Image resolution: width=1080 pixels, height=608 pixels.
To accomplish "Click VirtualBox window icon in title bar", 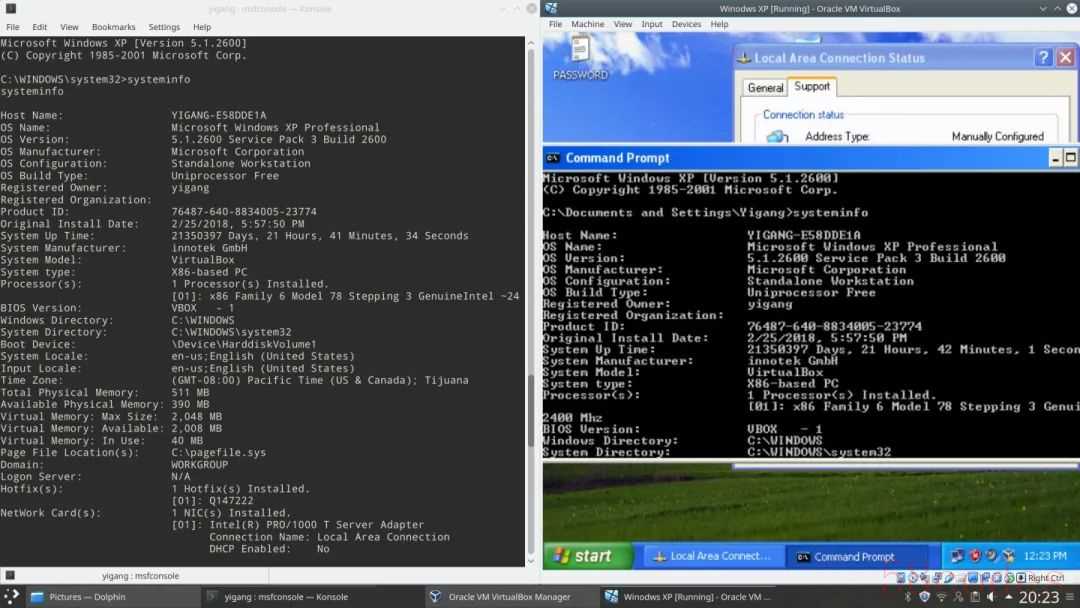I will tap(551, 8).
